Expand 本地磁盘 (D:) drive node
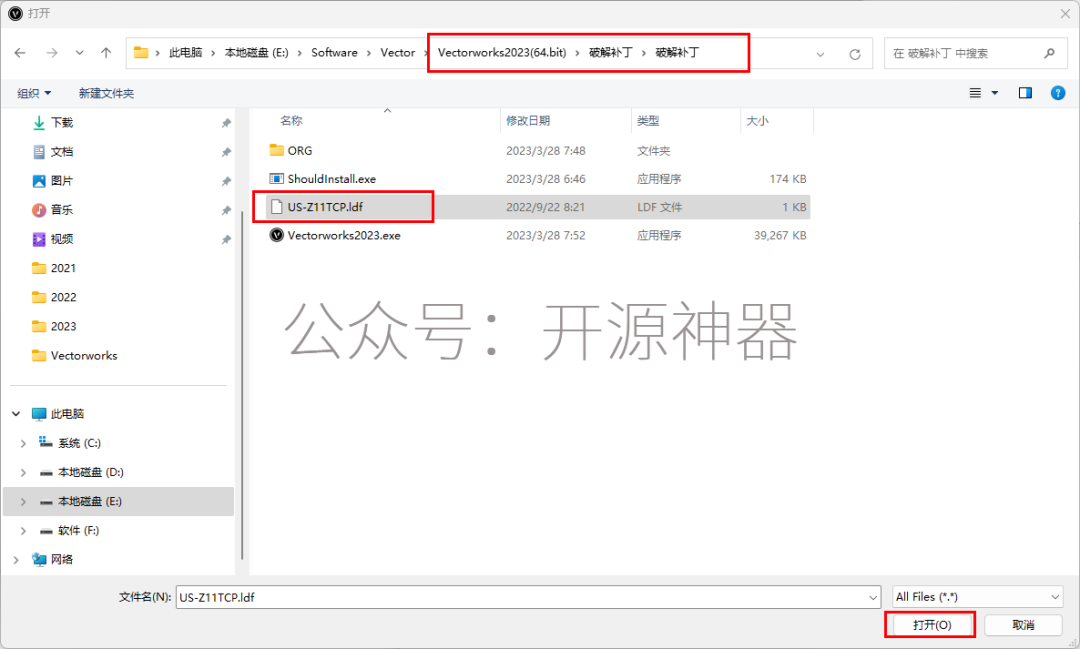 pyautogui.click(x=23, y=472)
